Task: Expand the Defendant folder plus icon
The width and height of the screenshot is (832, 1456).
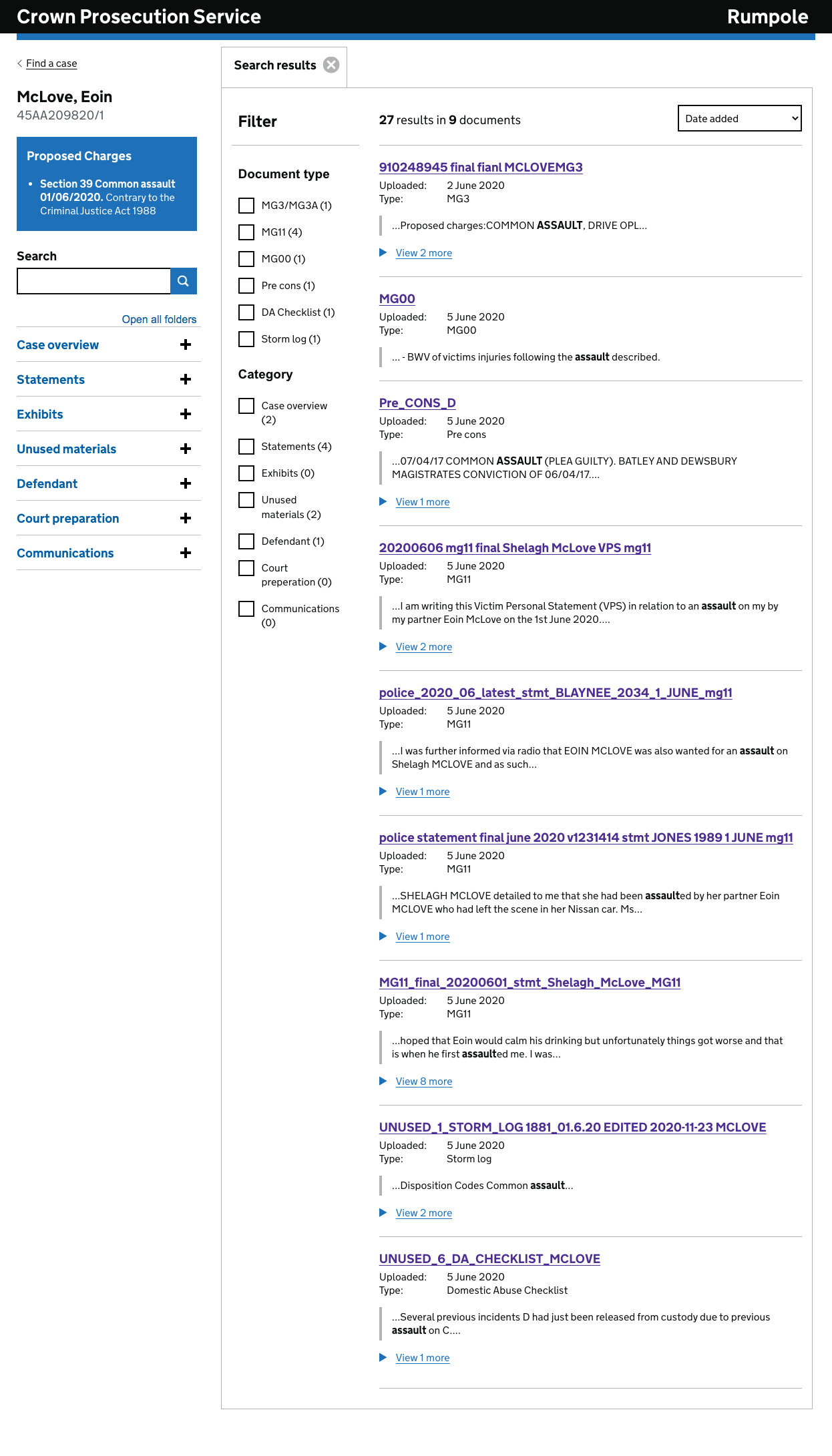Action: coord(186,484)
